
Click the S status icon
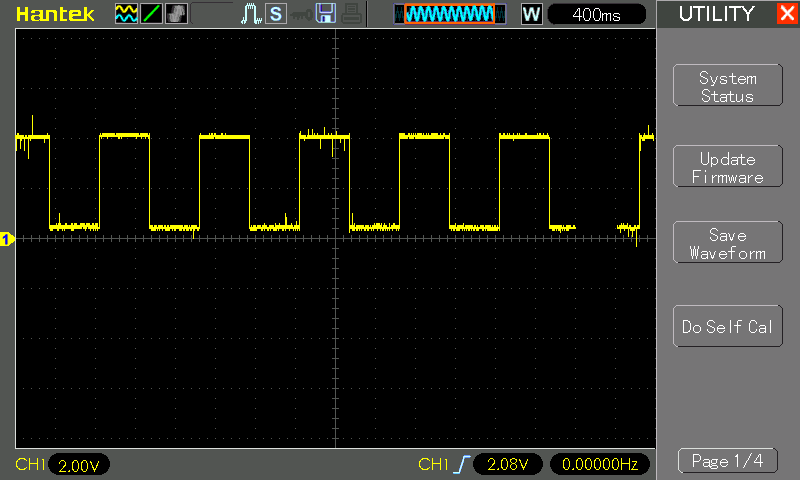(x=275, y=14)
